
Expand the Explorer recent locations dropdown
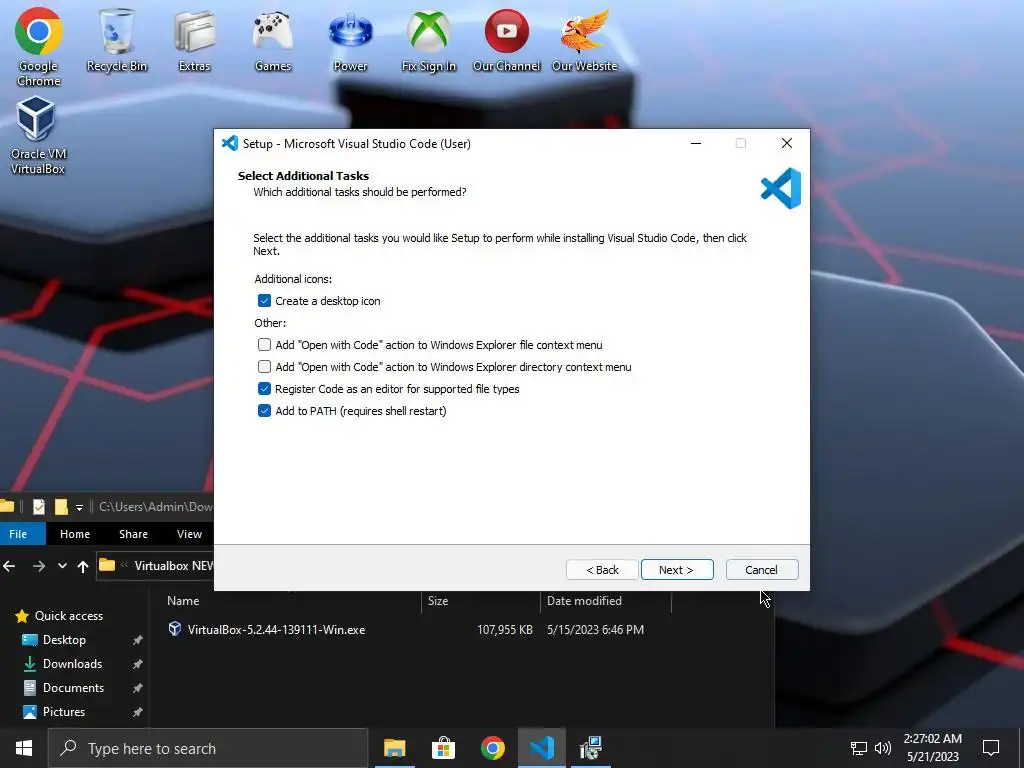pyautogui.click(x=62, y=566)
